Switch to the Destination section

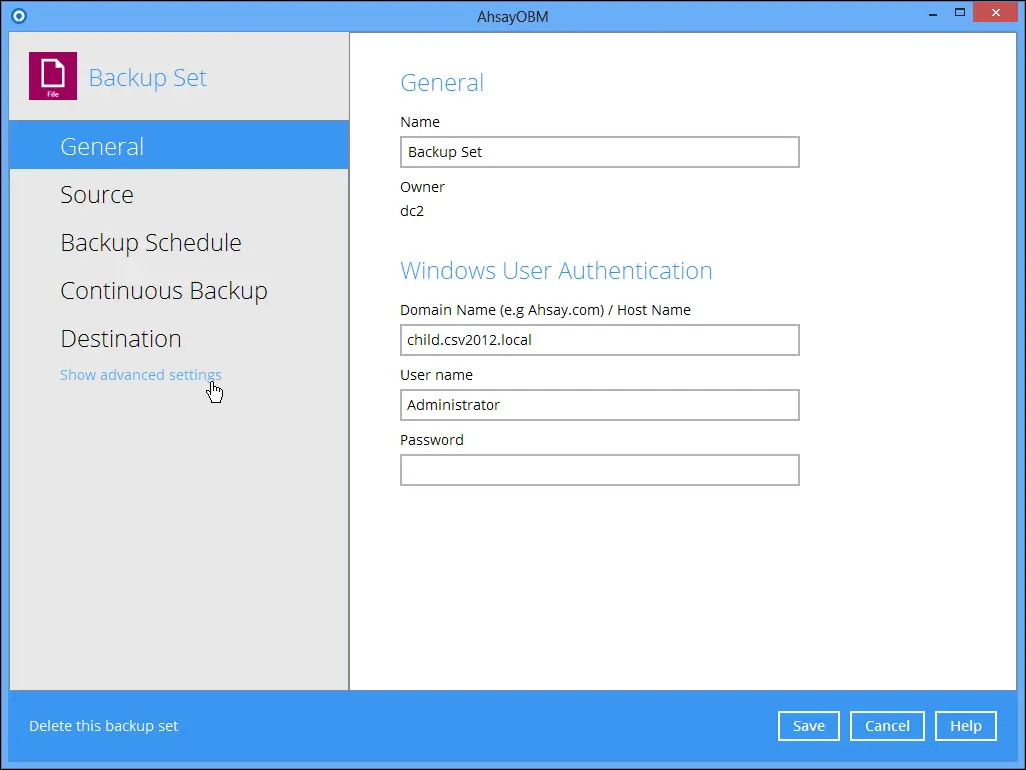point(121,339)
